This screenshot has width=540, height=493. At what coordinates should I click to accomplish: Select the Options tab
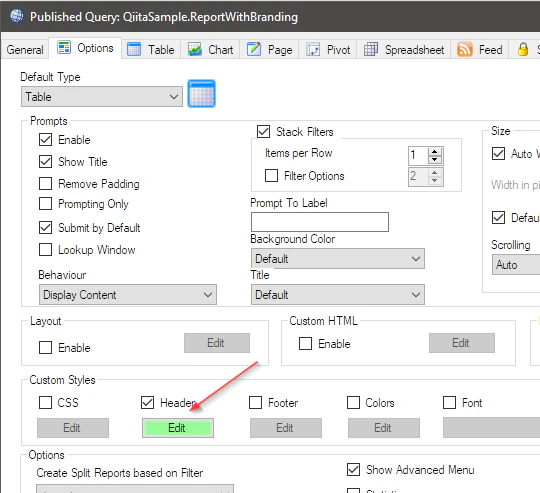point(85,48)
